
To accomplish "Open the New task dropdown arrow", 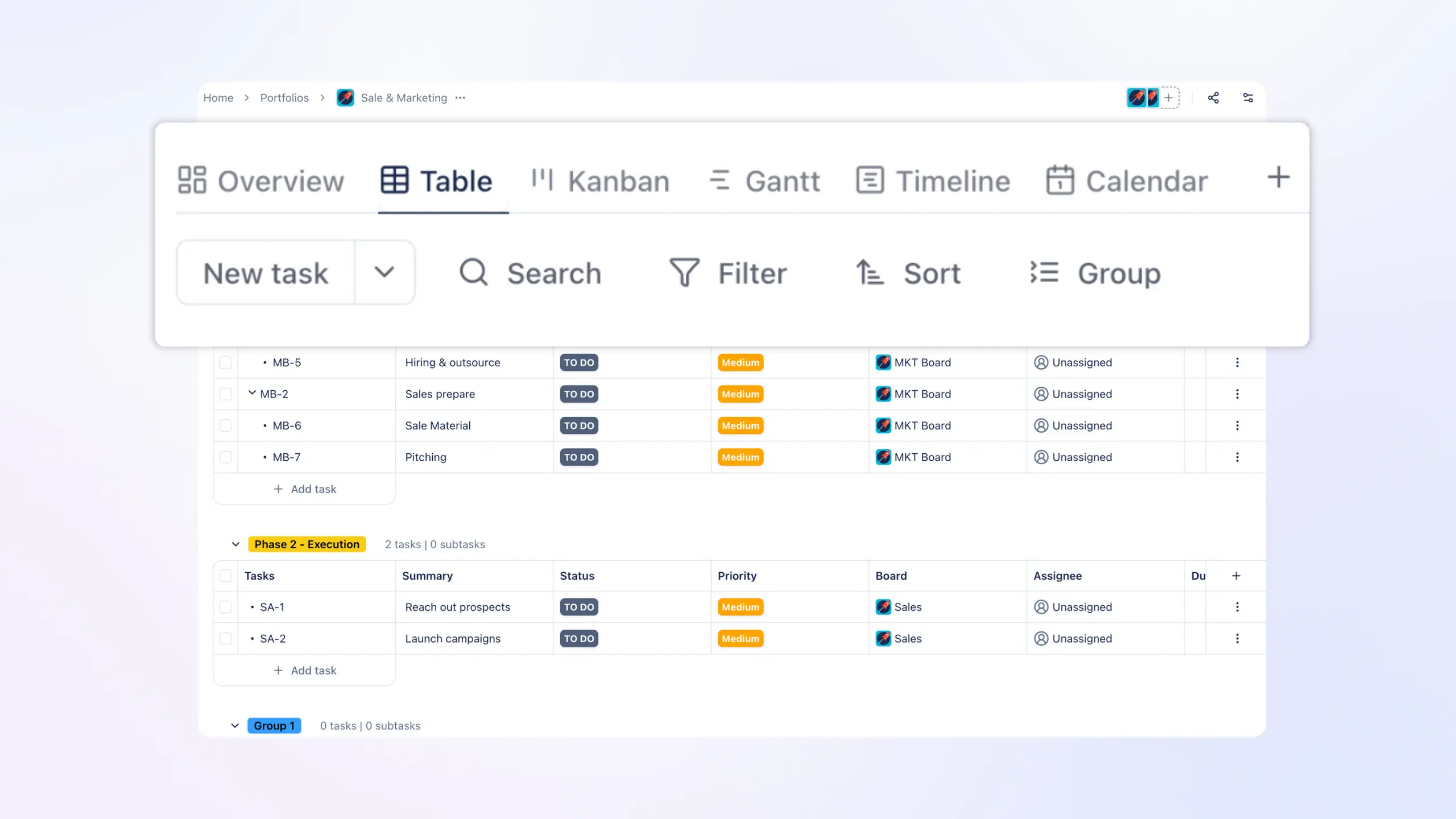I will click(x=385, y=272).
